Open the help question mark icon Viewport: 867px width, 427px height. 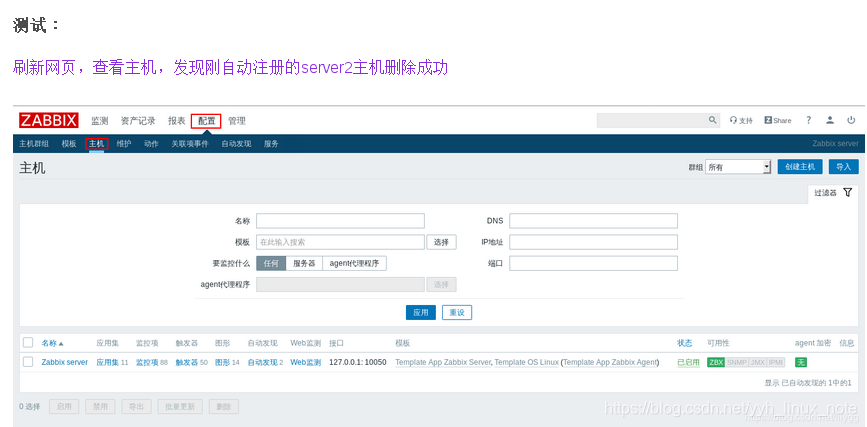[808, 120]
